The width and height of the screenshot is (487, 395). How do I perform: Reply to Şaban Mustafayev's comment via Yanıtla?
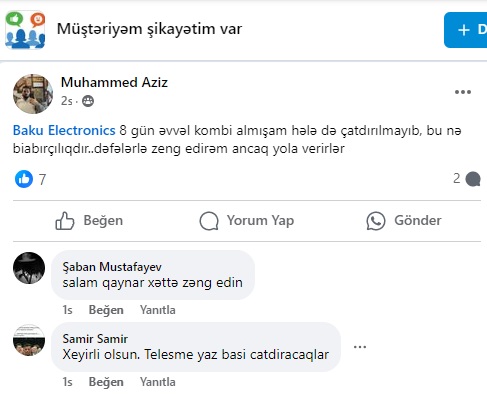158,310
